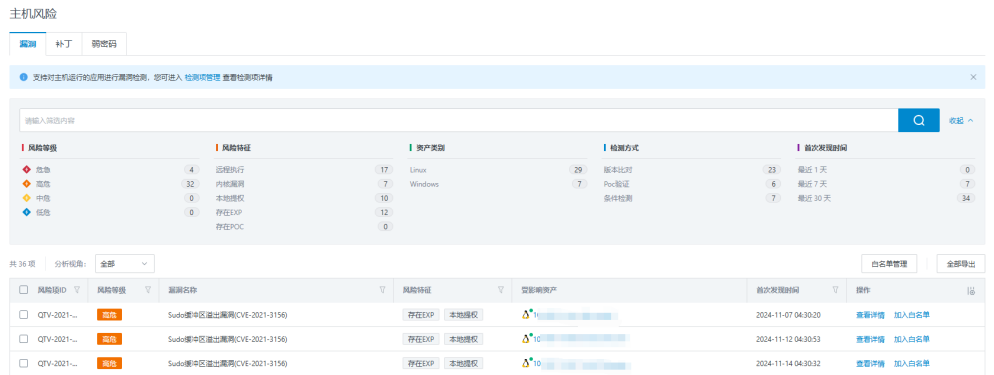Open the 风险等级 column filter funnel

[148, 289]
